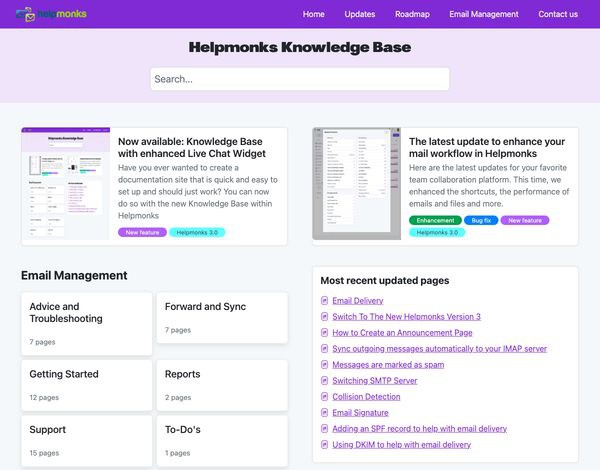Viewport: 600px width, 470px height.
Task: Open Adding an SPF record link
Action: coord(419,429)
